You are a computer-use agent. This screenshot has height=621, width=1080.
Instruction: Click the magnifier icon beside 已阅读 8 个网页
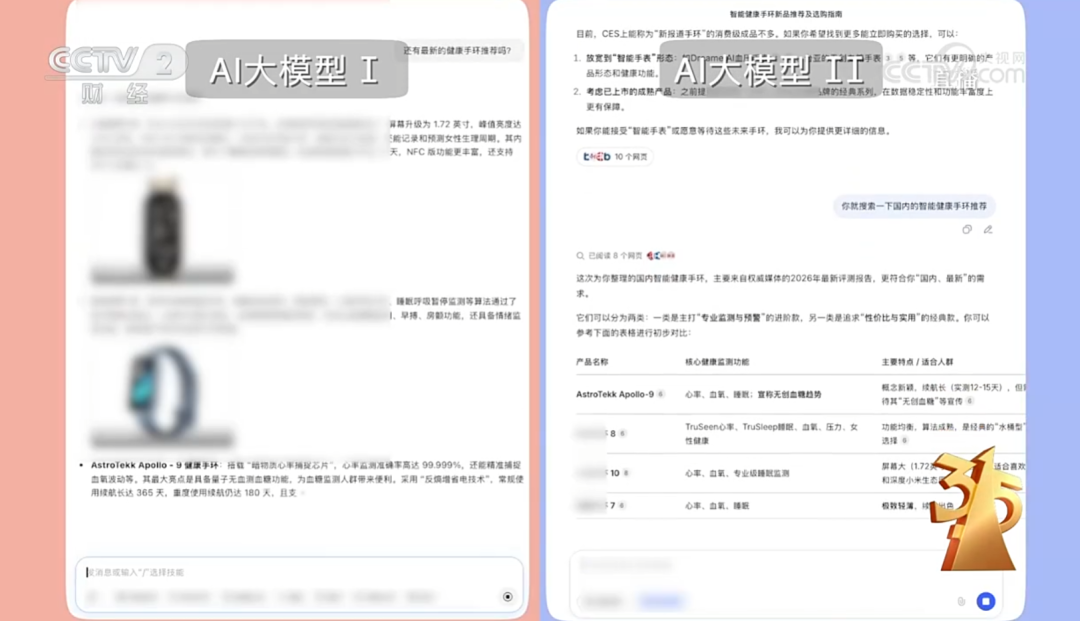coord(580,253)
